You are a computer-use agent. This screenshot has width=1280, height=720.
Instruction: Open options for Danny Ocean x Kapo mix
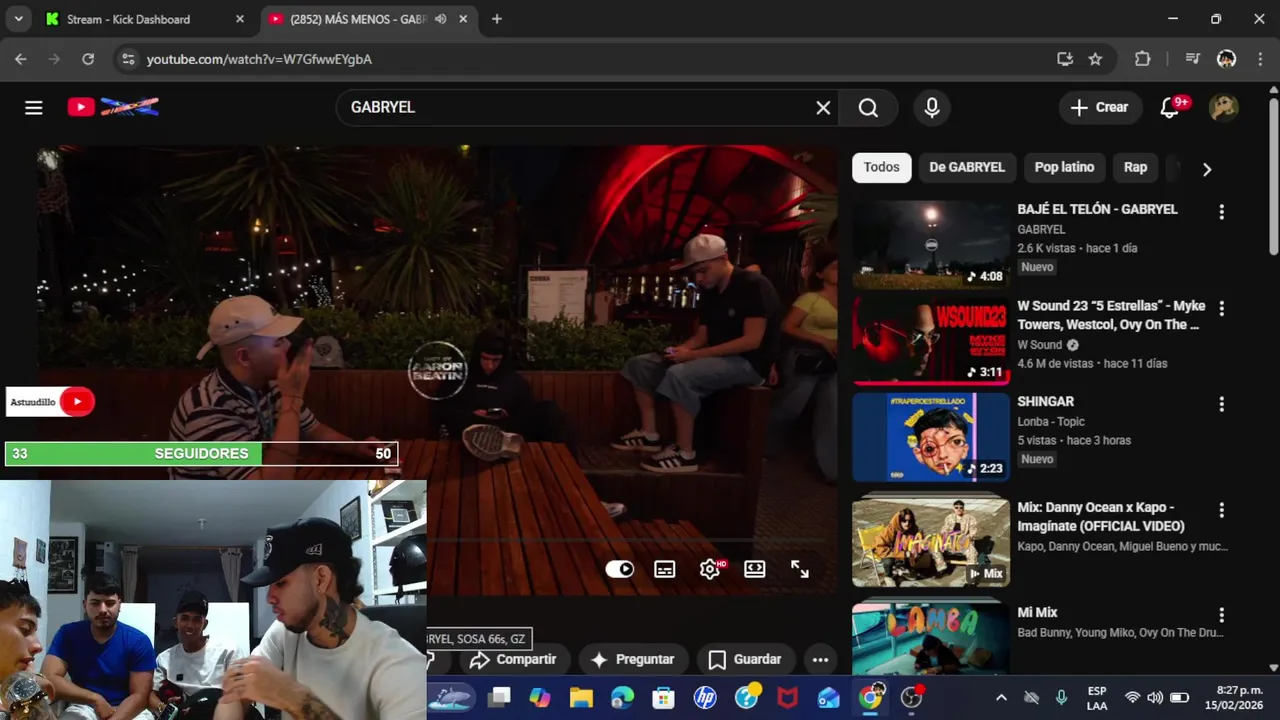1221,510
